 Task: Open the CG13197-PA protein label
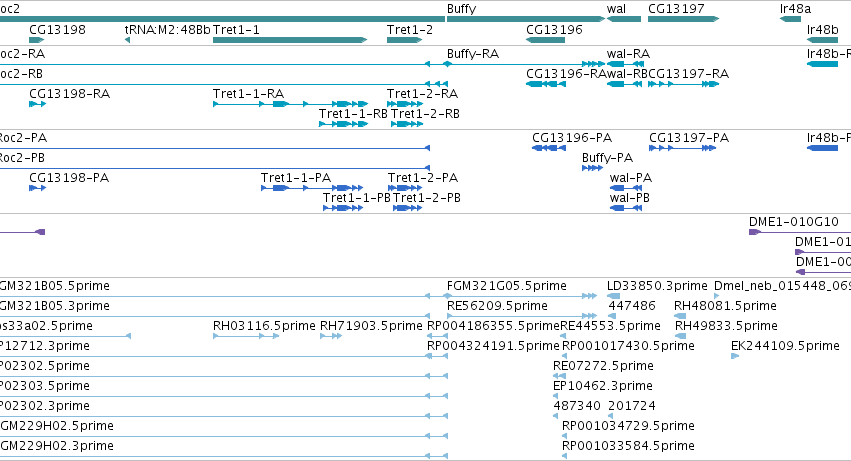(689, 138)
